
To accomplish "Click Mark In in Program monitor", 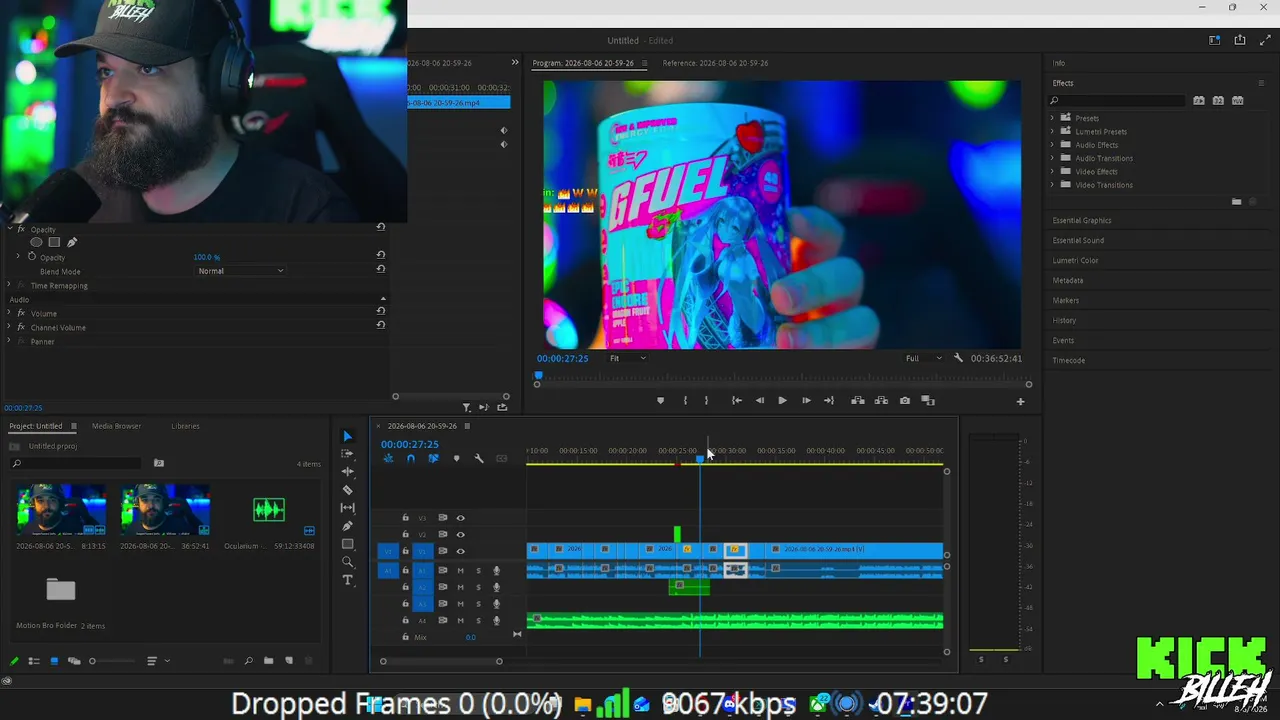I will pyautogui.click(x=685, y=401).
